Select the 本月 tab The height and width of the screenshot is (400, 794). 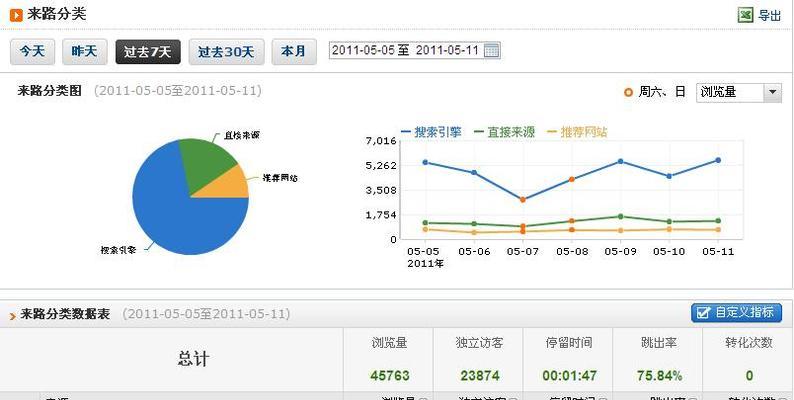point(294,52)
